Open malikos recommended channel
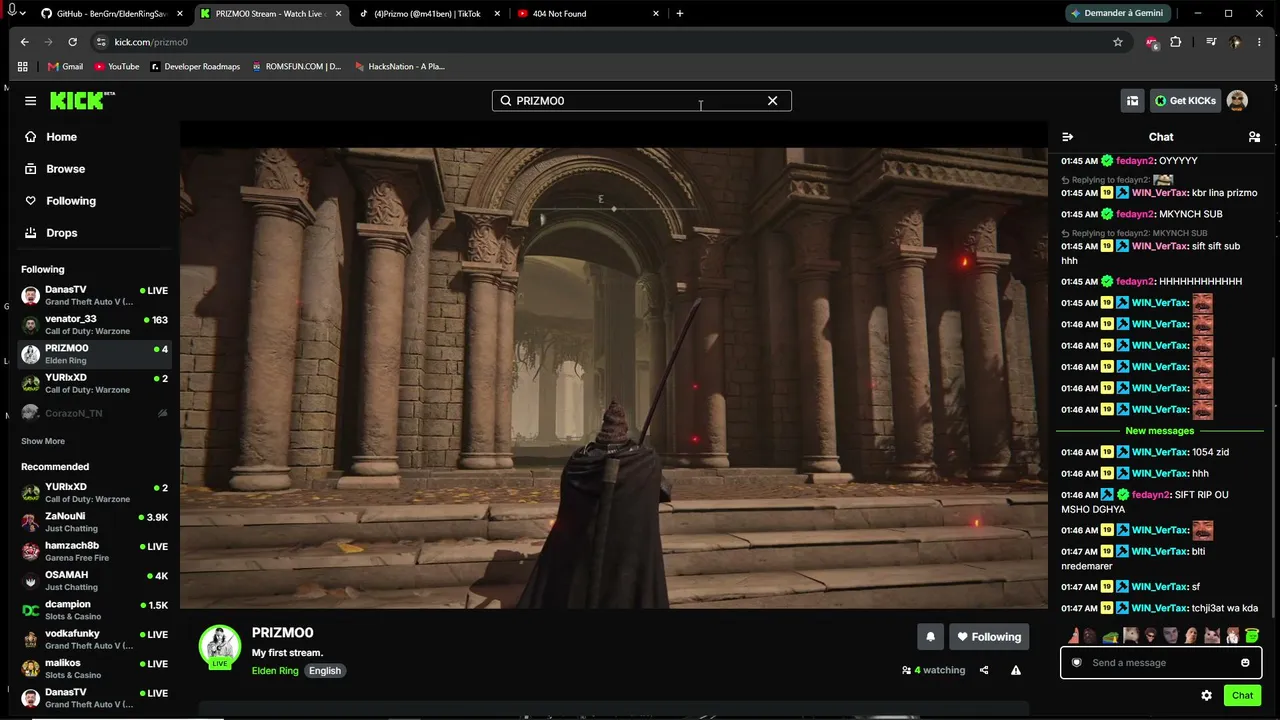Screen dimensions: 1280x720 coord(95,669)
